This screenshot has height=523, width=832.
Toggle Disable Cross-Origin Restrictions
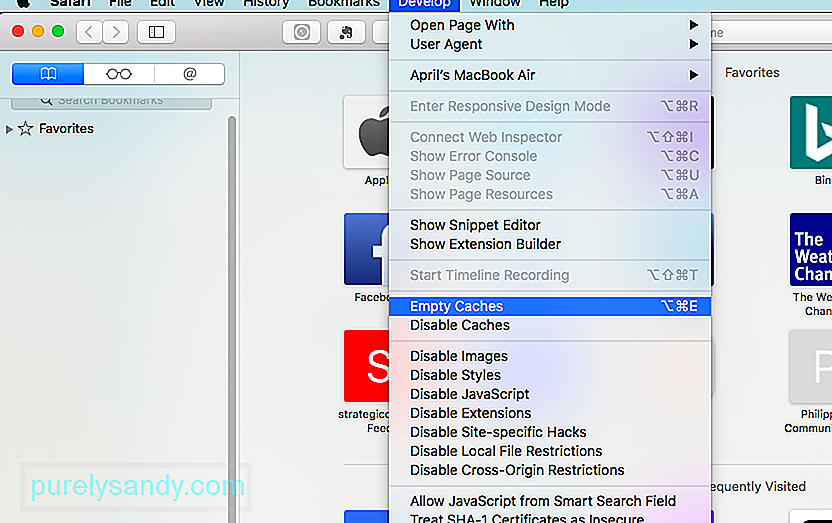pyautogui.click(x=550, y=470)
